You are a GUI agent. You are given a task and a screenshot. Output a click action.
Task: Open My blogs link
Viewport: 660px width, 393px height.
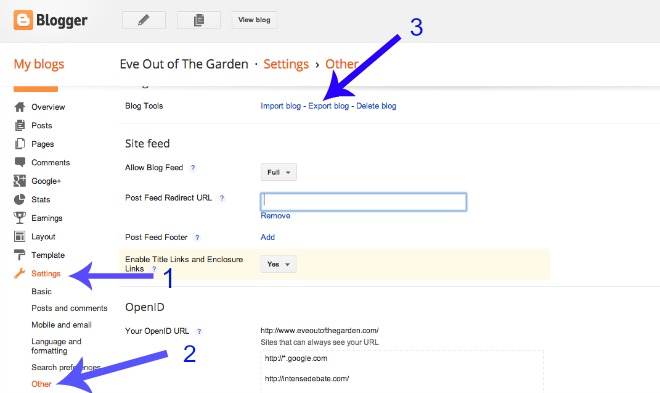39,64
